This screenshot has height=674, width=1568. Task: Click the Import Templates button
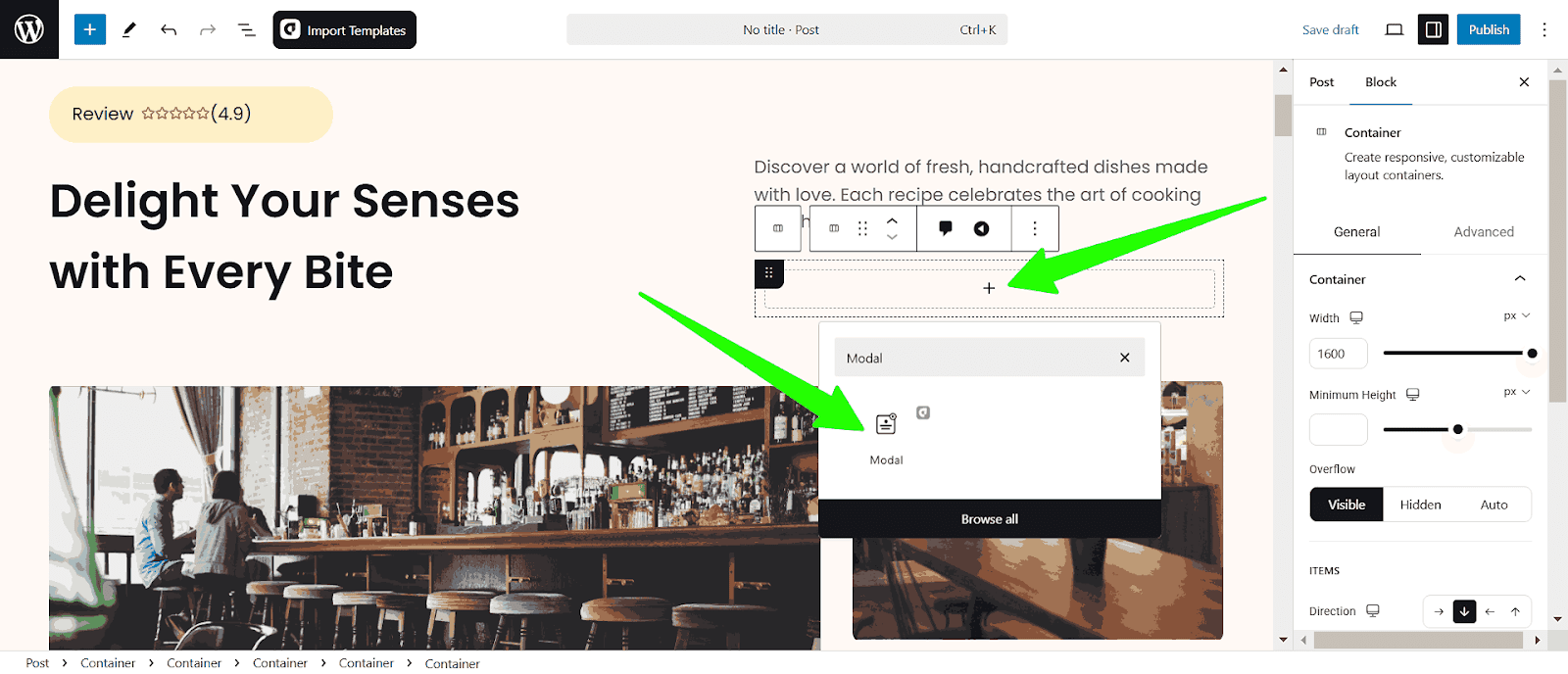345,29
